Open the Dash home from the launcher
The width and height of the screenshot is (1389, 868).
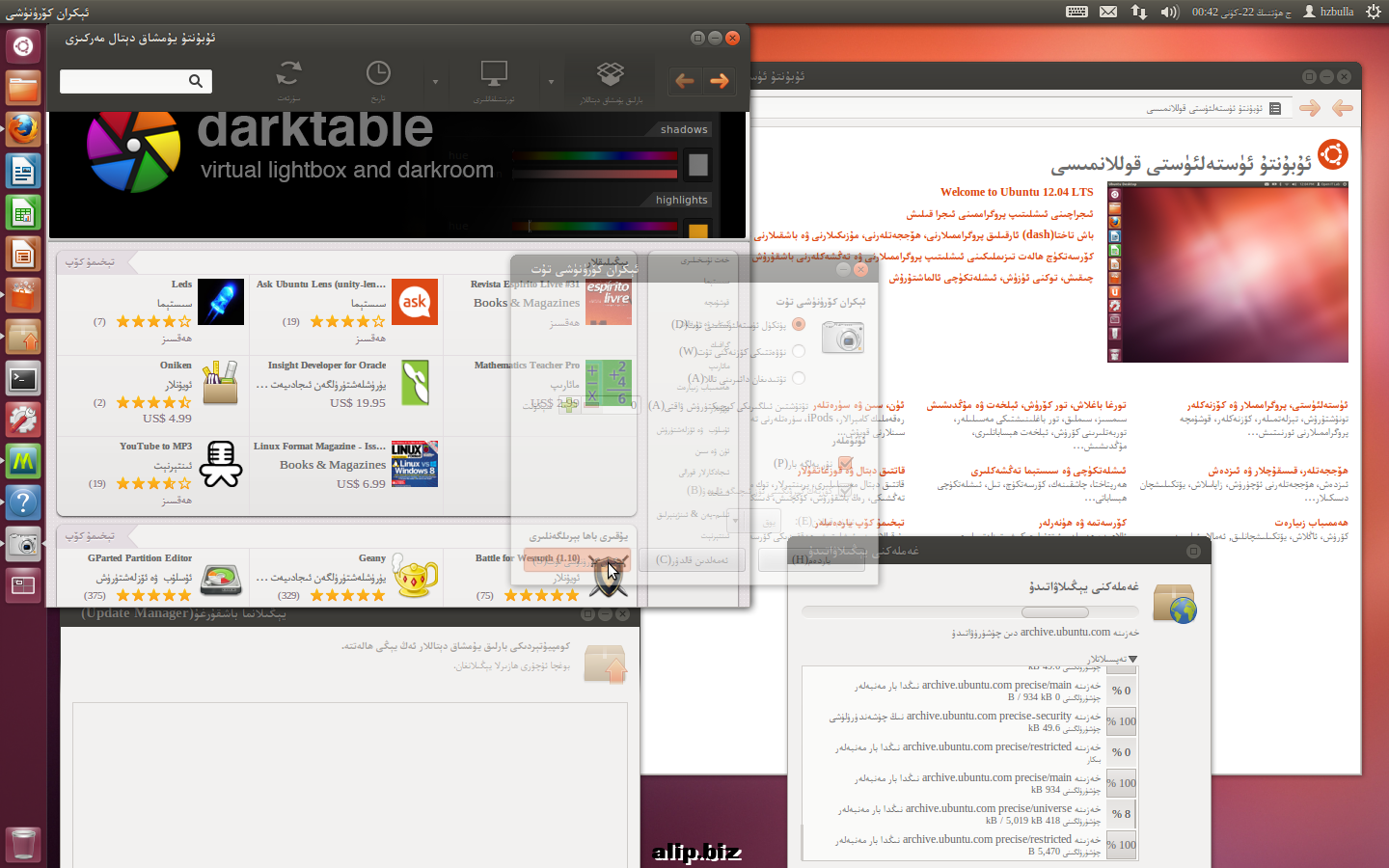pyautogui.click(x=23, y=45)
